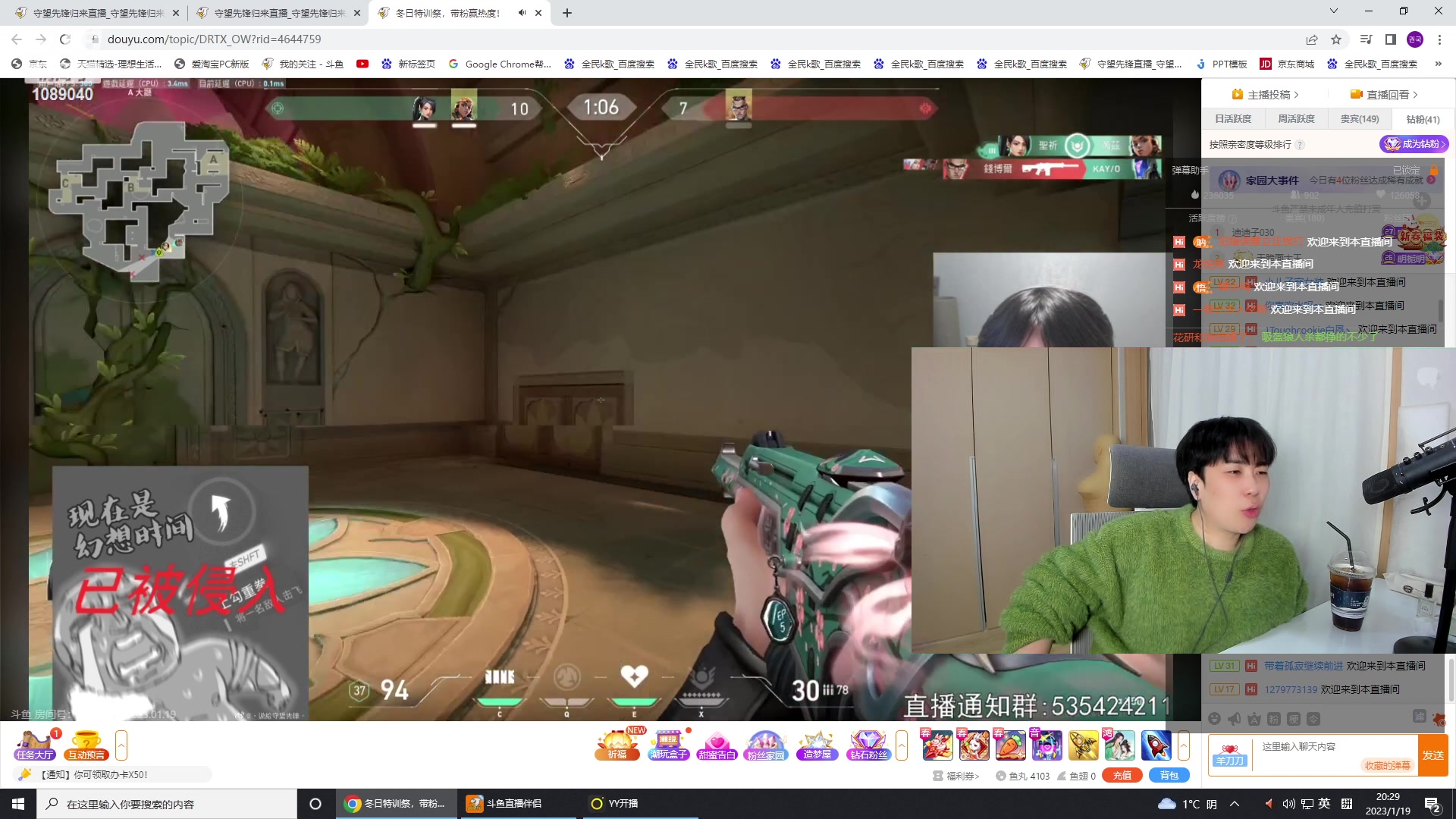The height and width of the screenshot is (819, 1456).
Task: Open the Chrome three-dot menu
Action: pyautogui.click(x=1439, y=39)
